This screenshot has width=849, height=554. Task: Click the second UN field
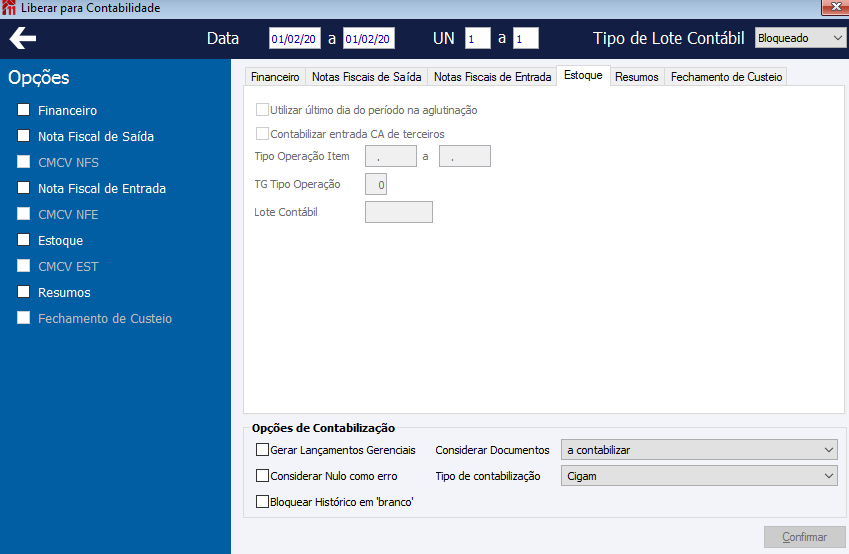pos(526,38)
